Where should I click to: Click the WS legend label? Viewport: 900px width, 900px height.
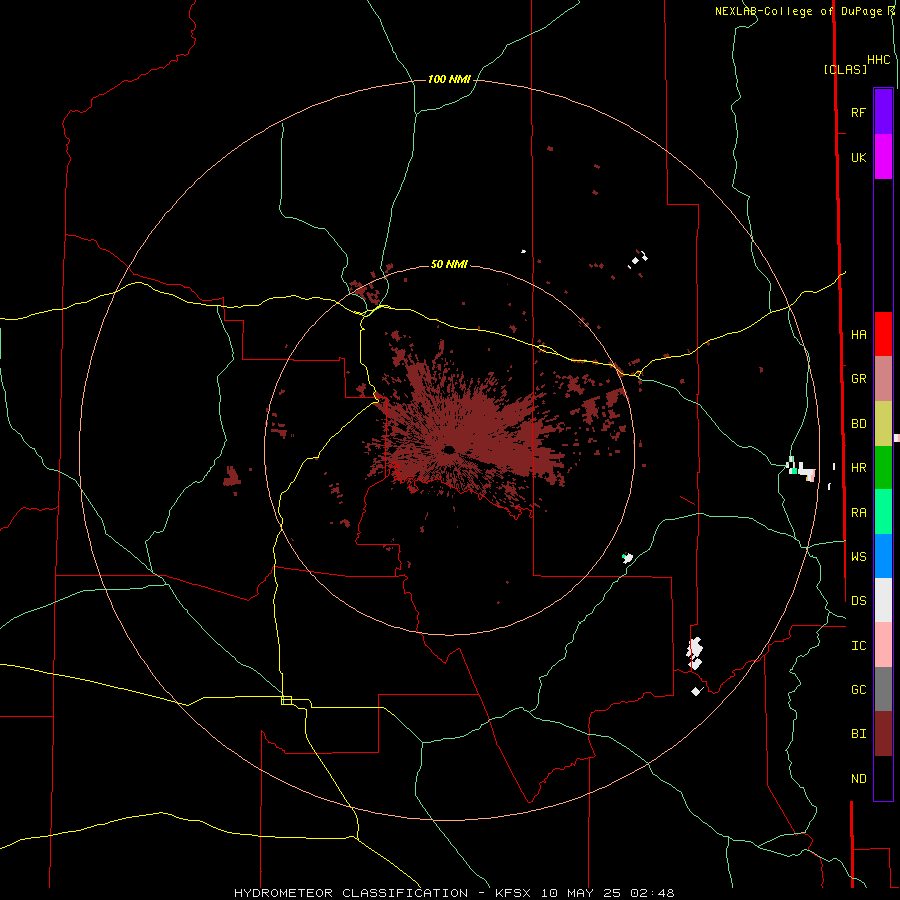point(858,556)
